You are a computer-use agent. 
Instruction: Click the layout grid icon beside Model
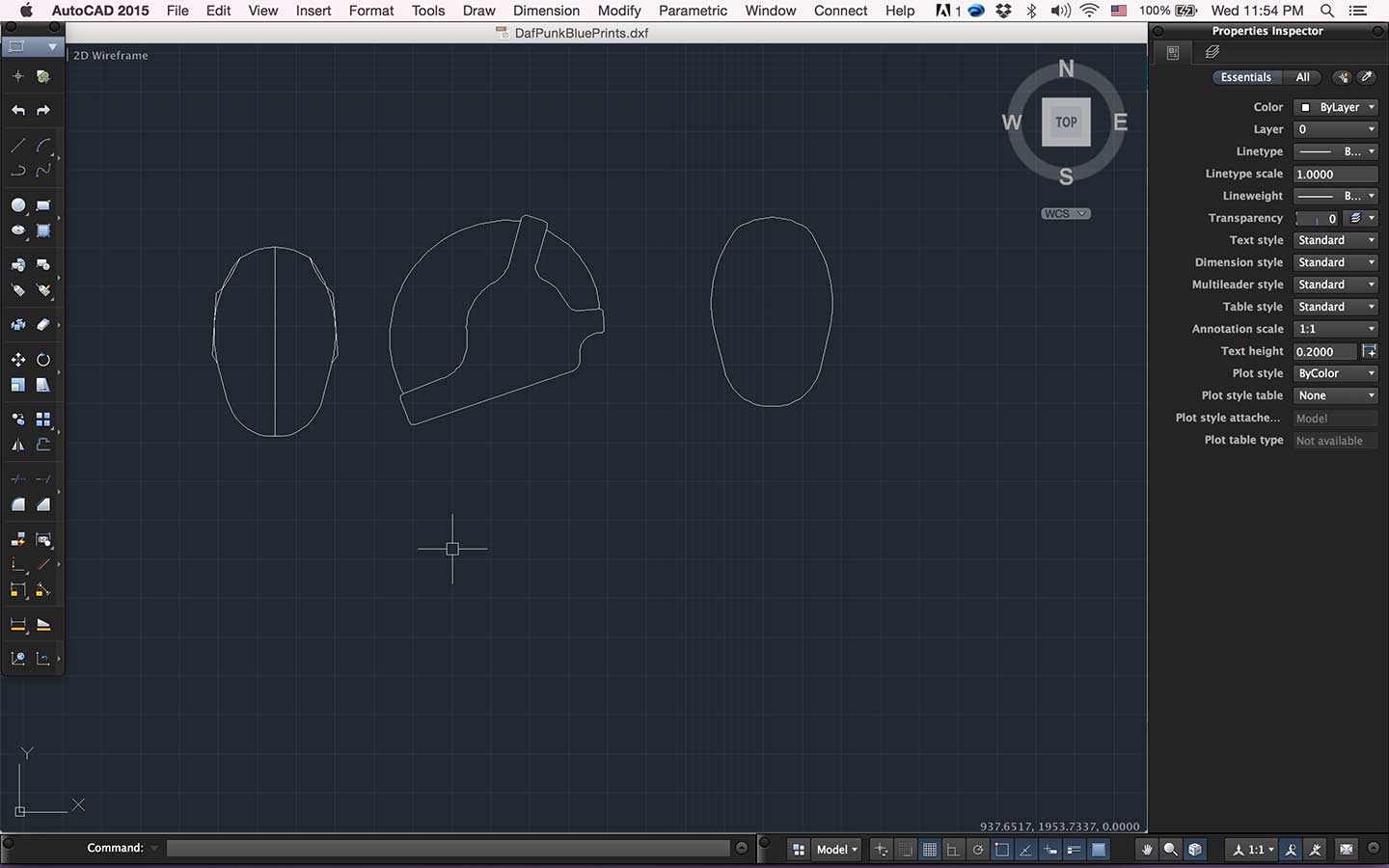point(799,850)
